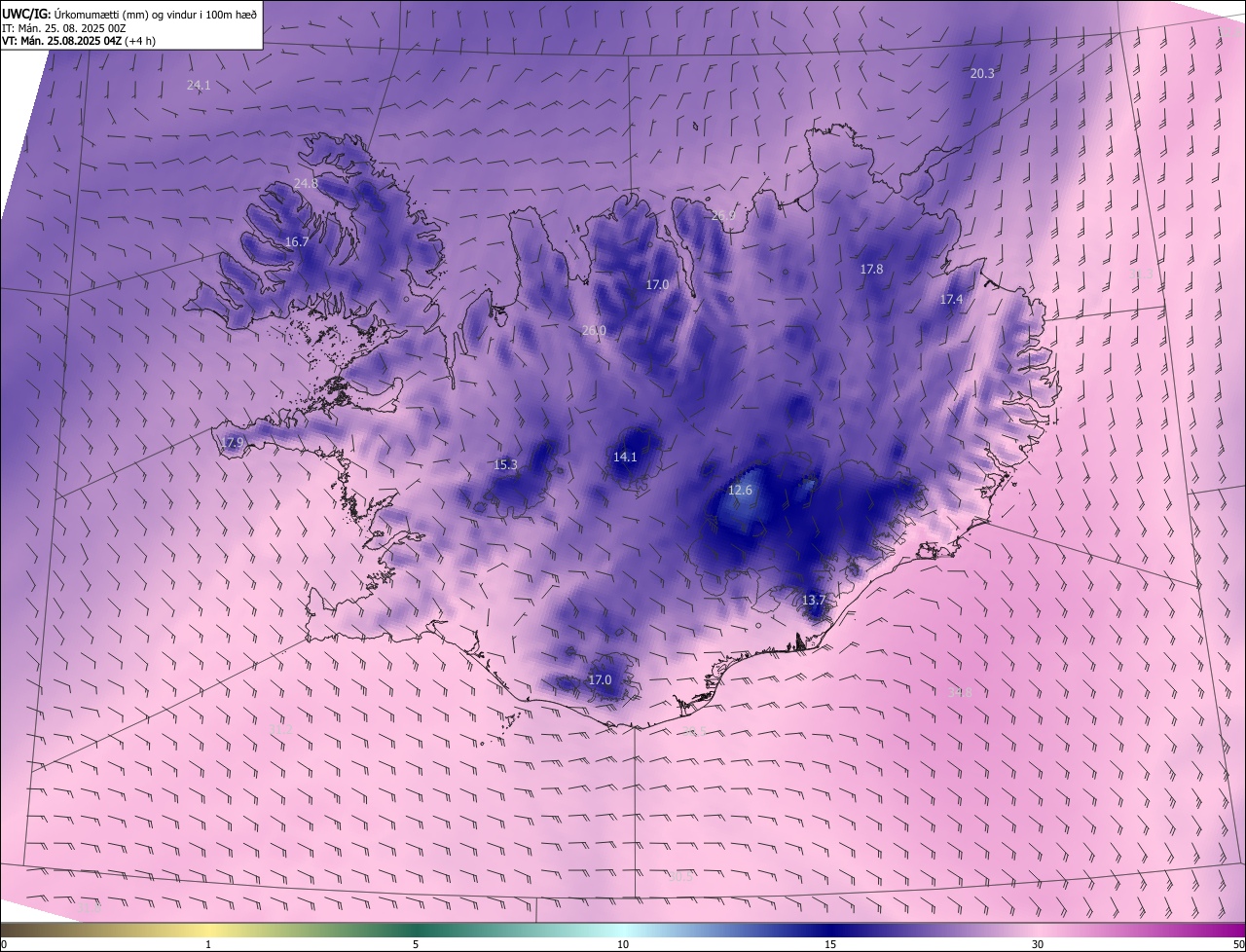This screenshot has width=1246, height=952.
Task: Click the '30' tick on the color scale
Action: (x=1038, y=944)
